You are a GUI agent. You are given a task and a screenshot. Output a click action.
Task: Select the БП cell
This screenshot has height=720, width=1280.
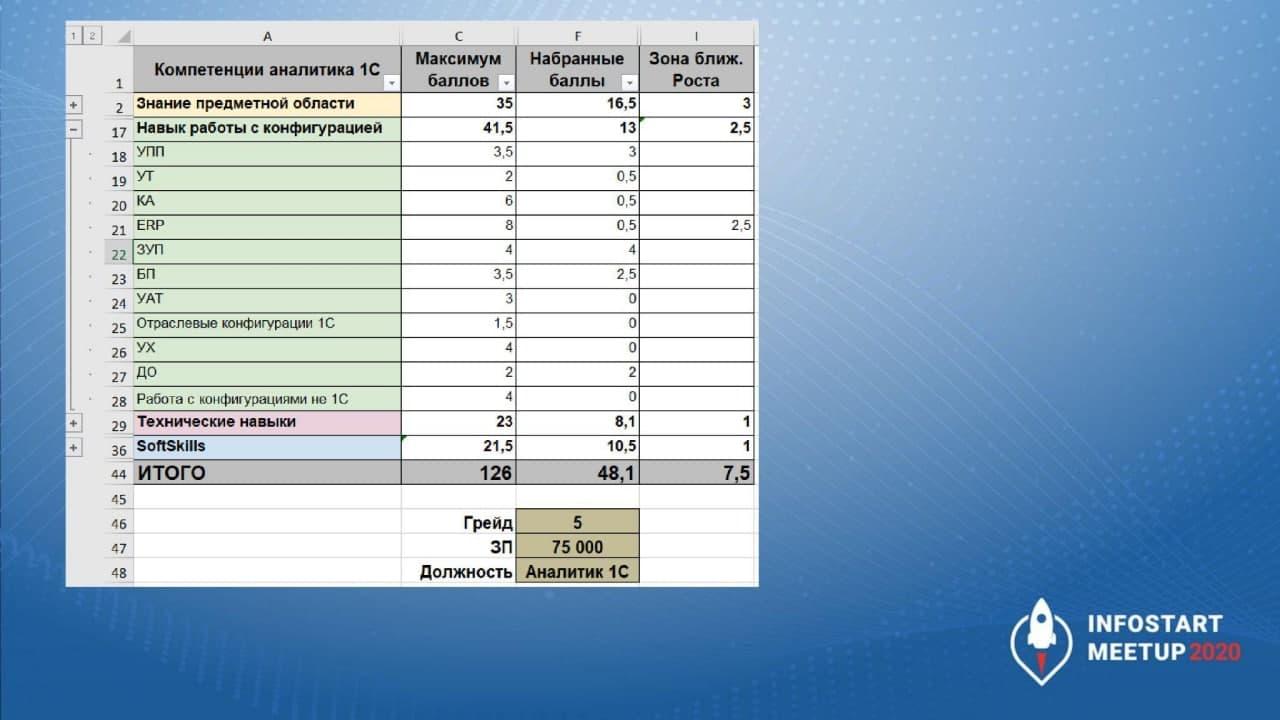point(267,276)
